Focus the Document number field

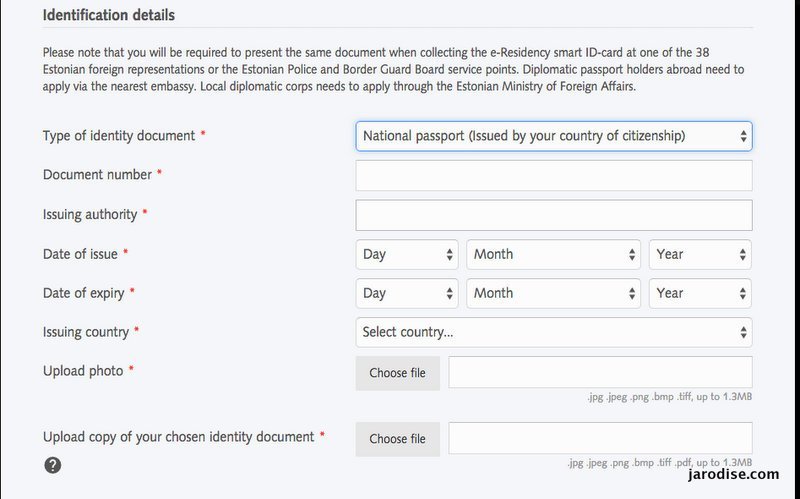click(554, 176)
